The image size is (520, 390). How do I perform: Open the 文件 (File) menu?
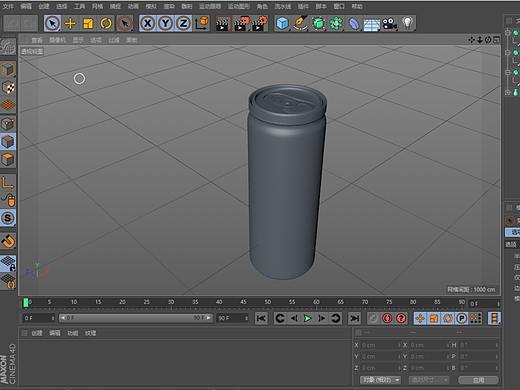point(8,6)
